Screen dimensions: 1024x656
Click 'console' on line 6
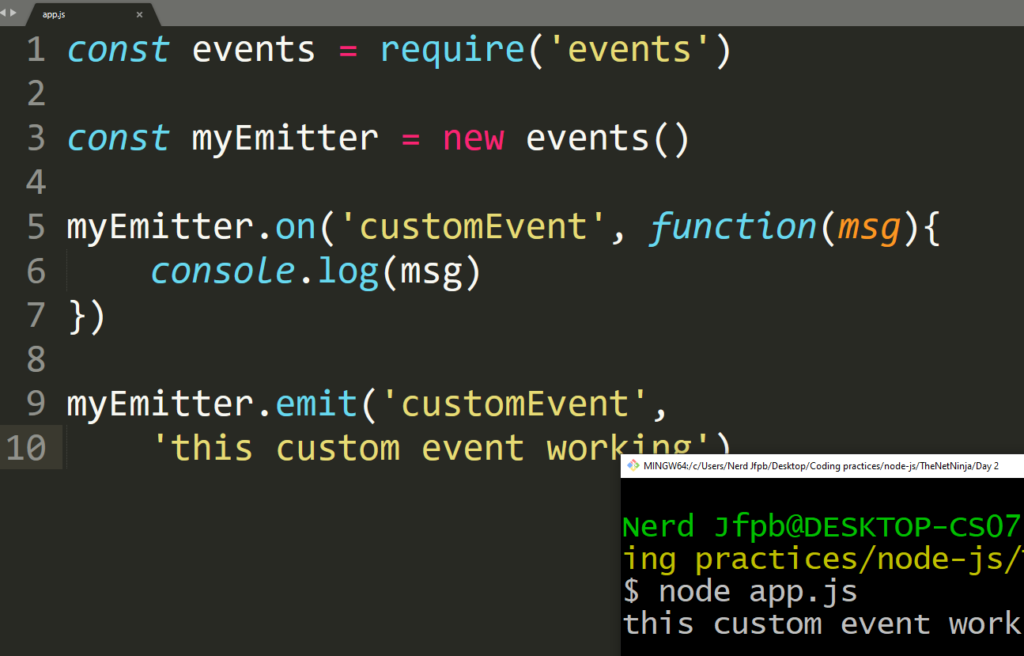point(223,271)
